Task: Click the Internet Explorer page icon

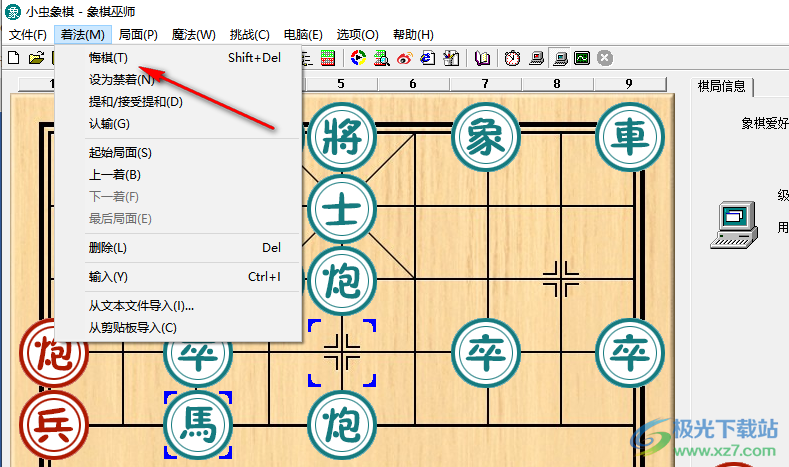Action: pos(428,58)
